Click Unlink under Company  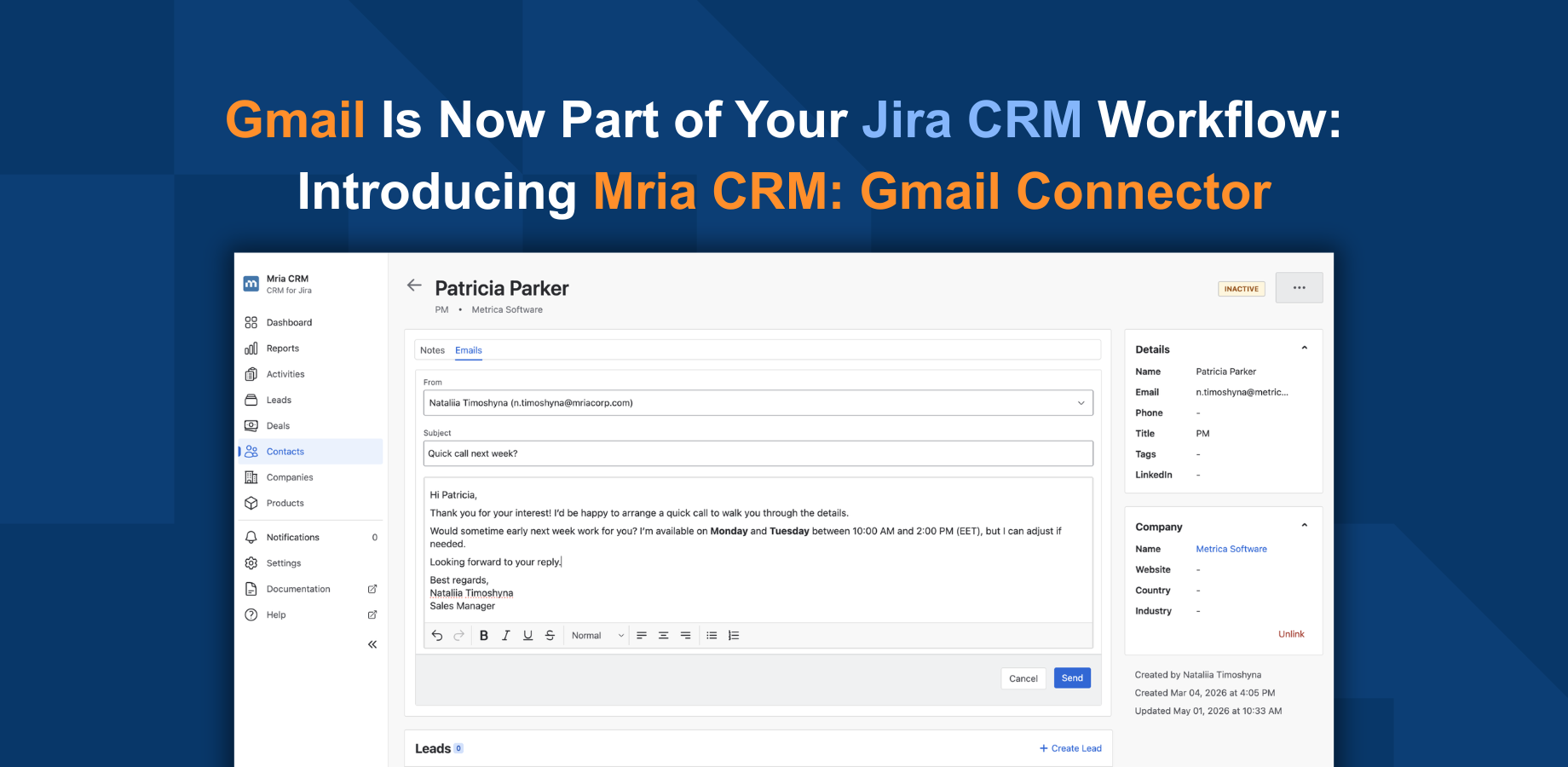[x=1291, y=634]
